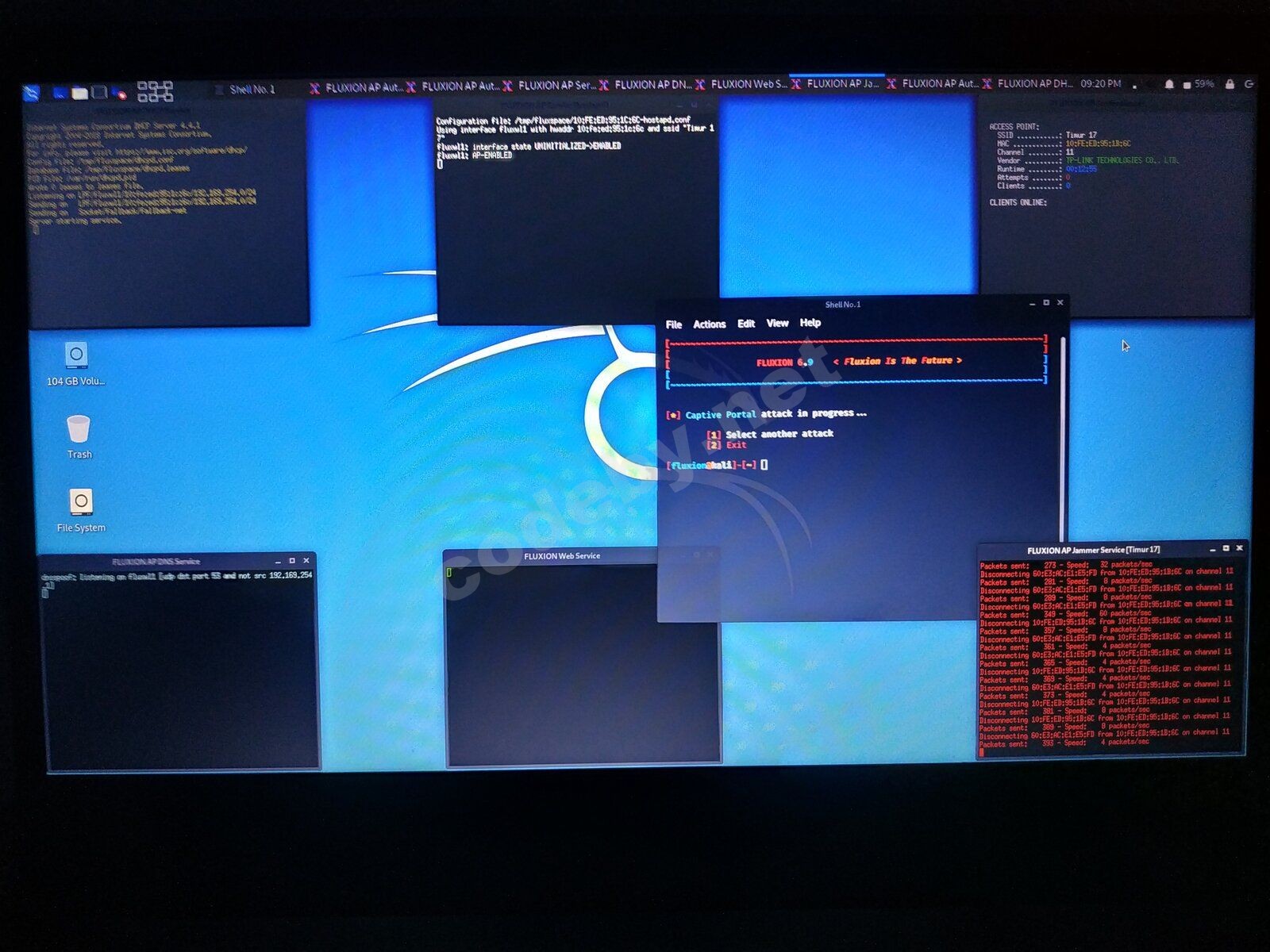Switch to Shell No. 1 in the taskbar

pos(245,90)
